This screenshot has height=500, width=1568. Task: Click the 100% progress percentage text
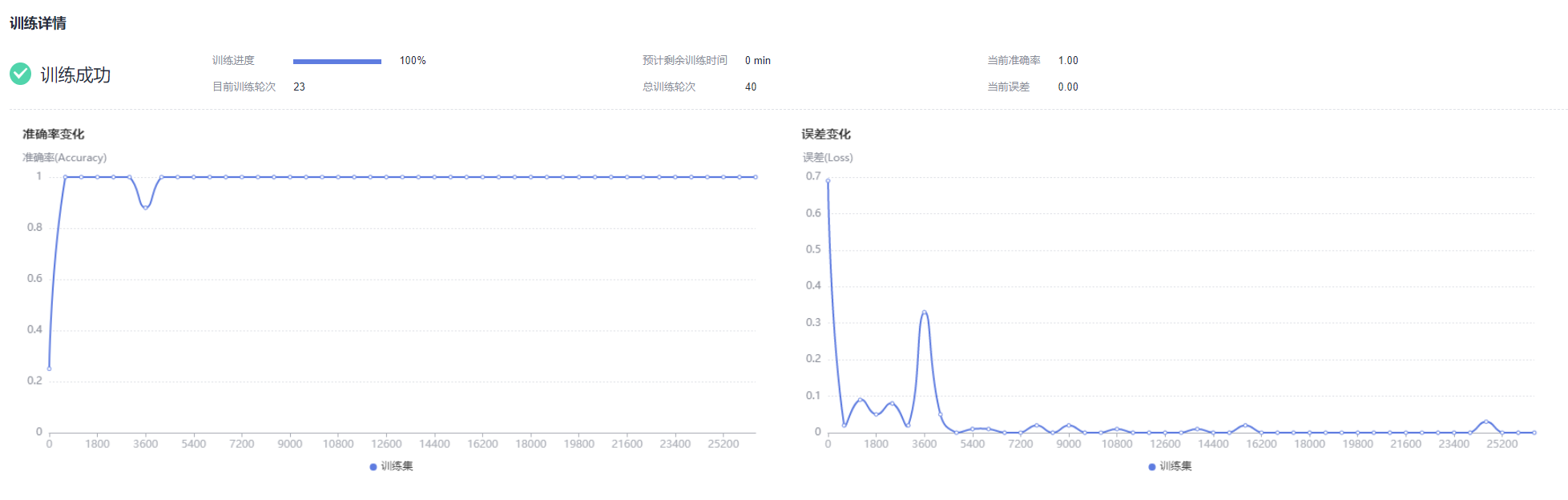point(413,61)
